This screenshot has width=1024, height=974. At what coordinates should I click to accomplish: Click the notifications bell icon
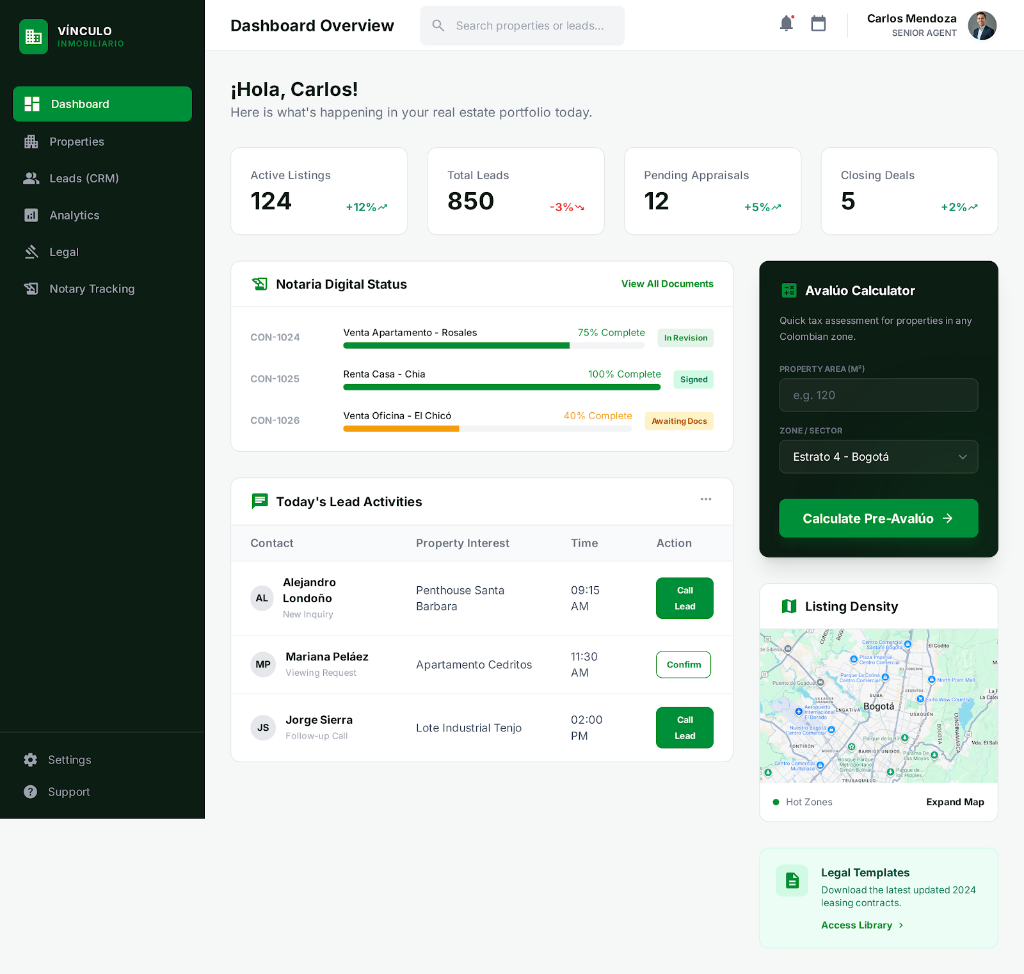tap(786, 24)
